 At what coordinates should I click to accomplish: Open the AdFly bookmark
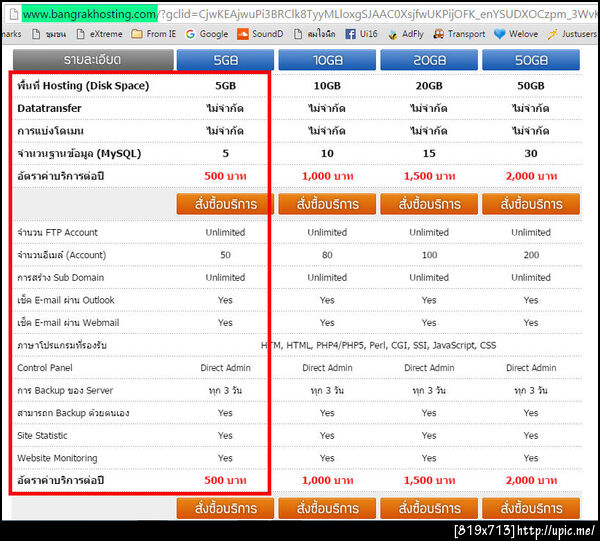(406, 34)
